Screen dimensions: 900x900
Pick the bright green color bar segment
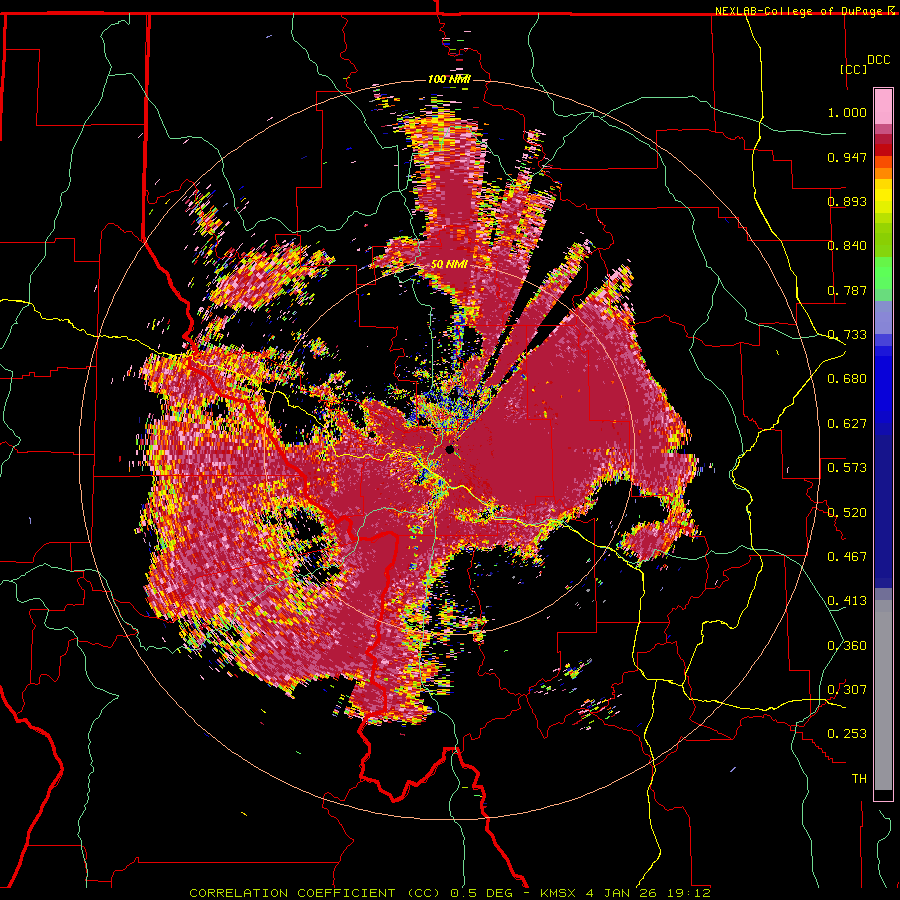(883, 273)
